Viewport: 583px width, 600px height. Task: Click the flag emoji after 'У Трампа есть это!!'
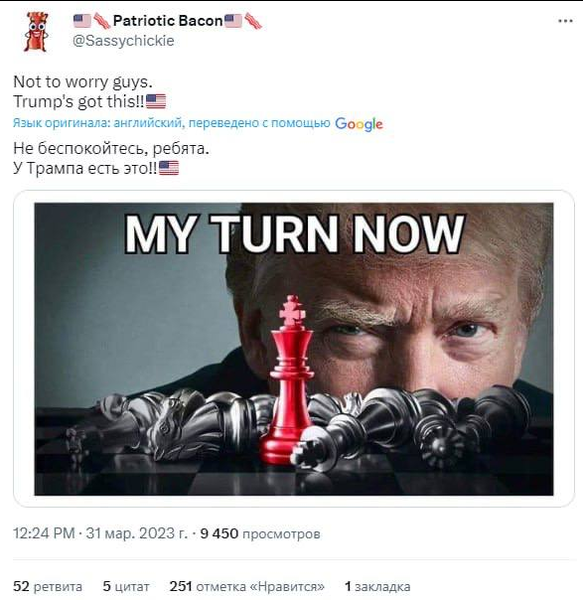[x=169, y=168]
